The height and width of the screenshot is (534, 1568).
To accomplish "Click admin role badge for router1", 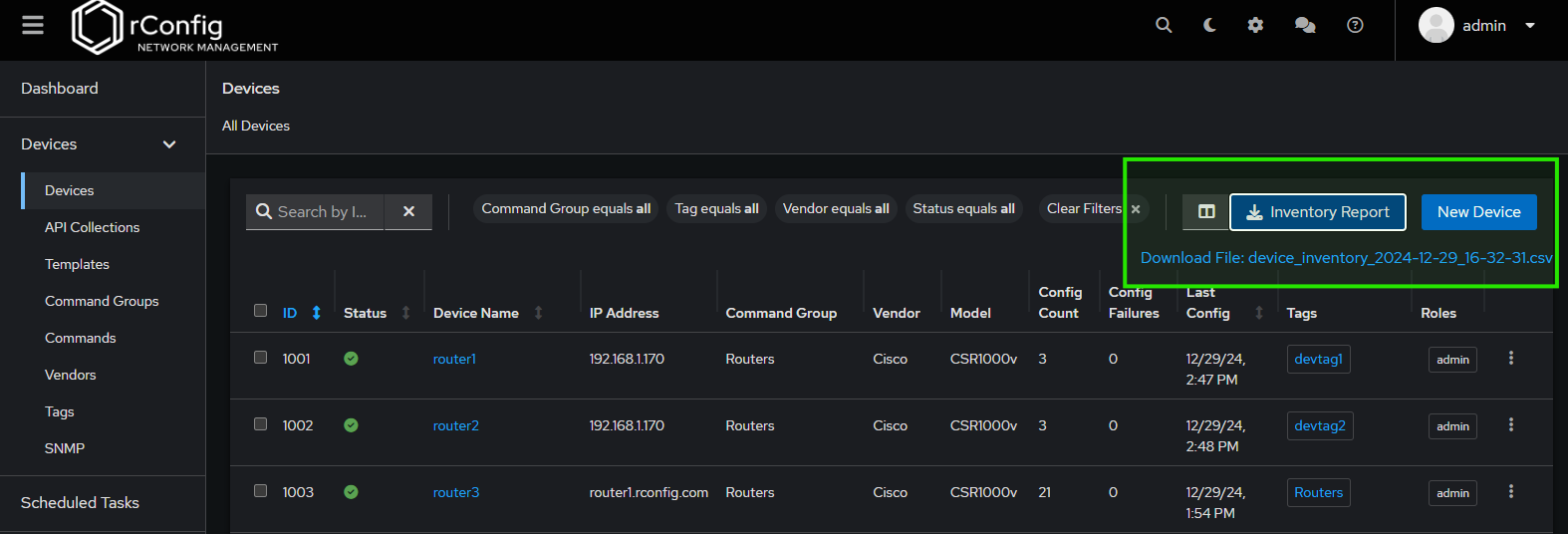I will pos(1452,360).
